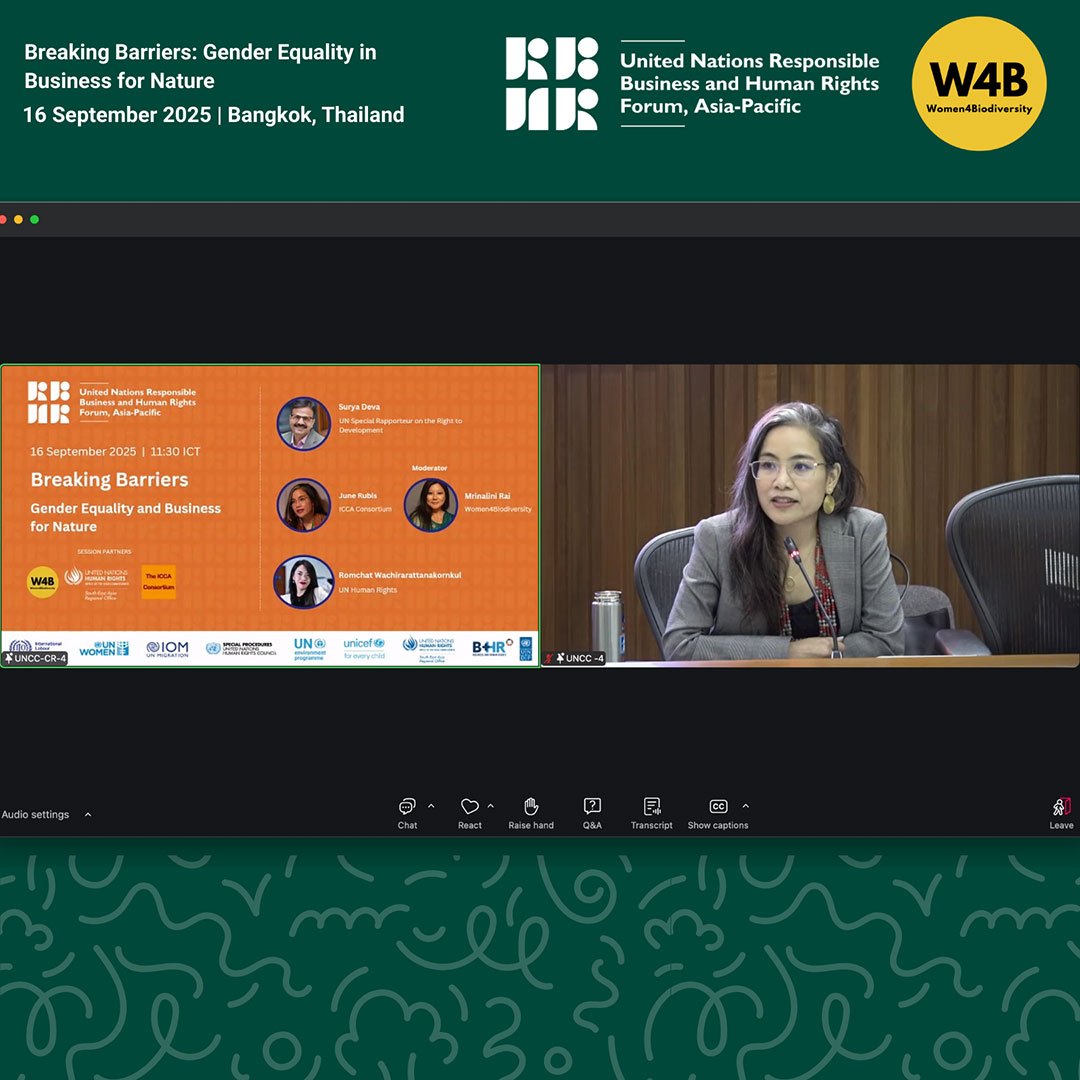Expand the Audio settings chevron
The image size is (1080, 1080).
click(x=88, y=815)
